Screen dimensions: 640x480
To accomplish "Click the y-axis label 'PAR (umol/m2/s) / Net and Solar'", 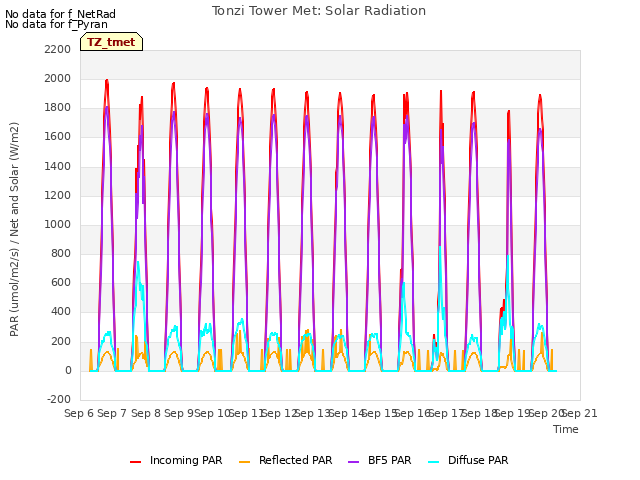I will pos(14,229).
